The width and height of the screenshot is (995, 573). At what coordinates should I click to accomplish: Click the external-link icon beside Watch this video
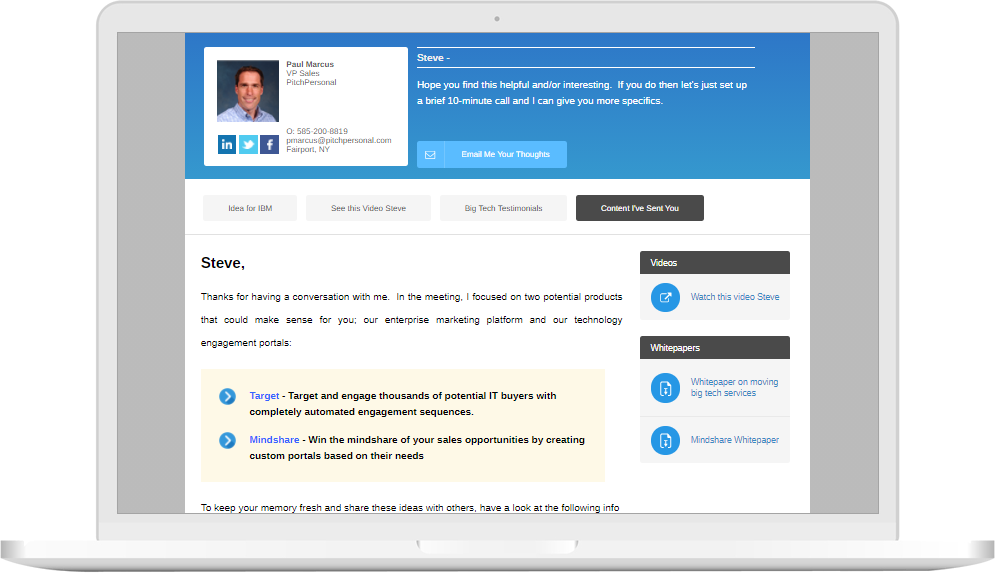665,297
